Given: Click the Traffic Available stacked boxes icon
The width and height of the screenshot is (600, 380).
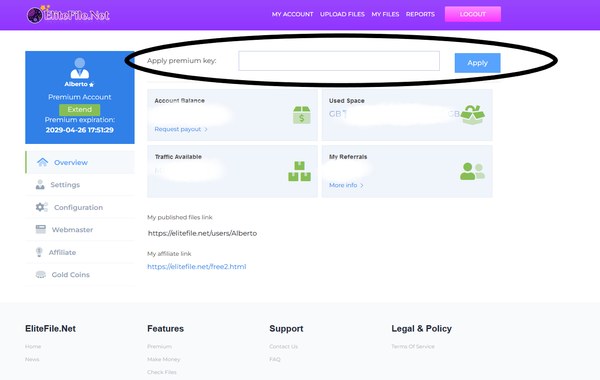Looking at the screenshot, I should [x=300, y=171].
